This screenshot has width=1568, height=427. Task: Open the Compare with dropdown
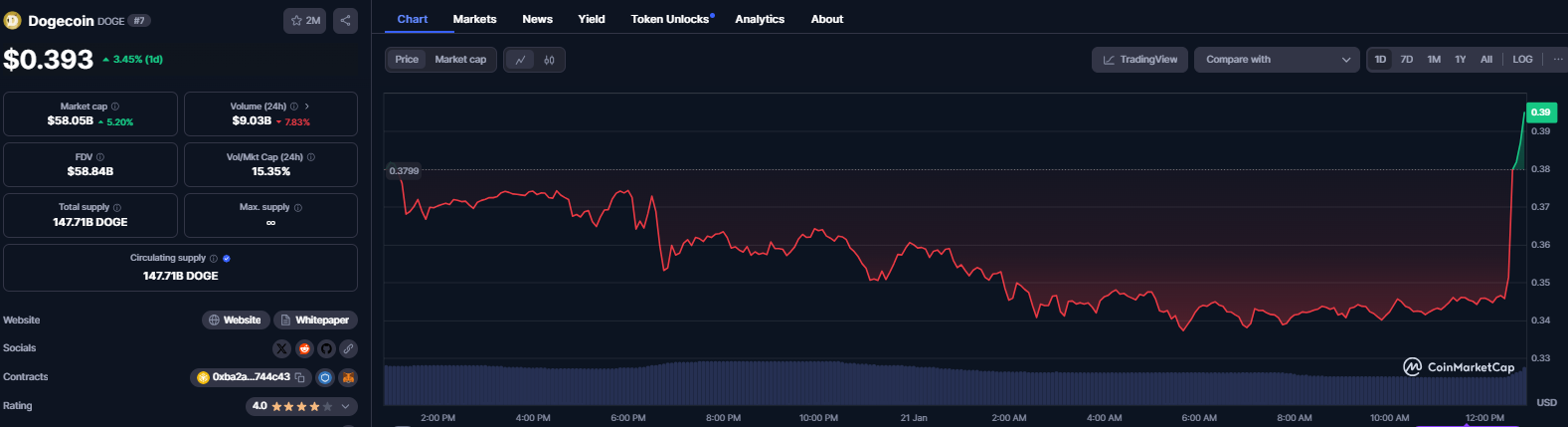coord(1277,60)
